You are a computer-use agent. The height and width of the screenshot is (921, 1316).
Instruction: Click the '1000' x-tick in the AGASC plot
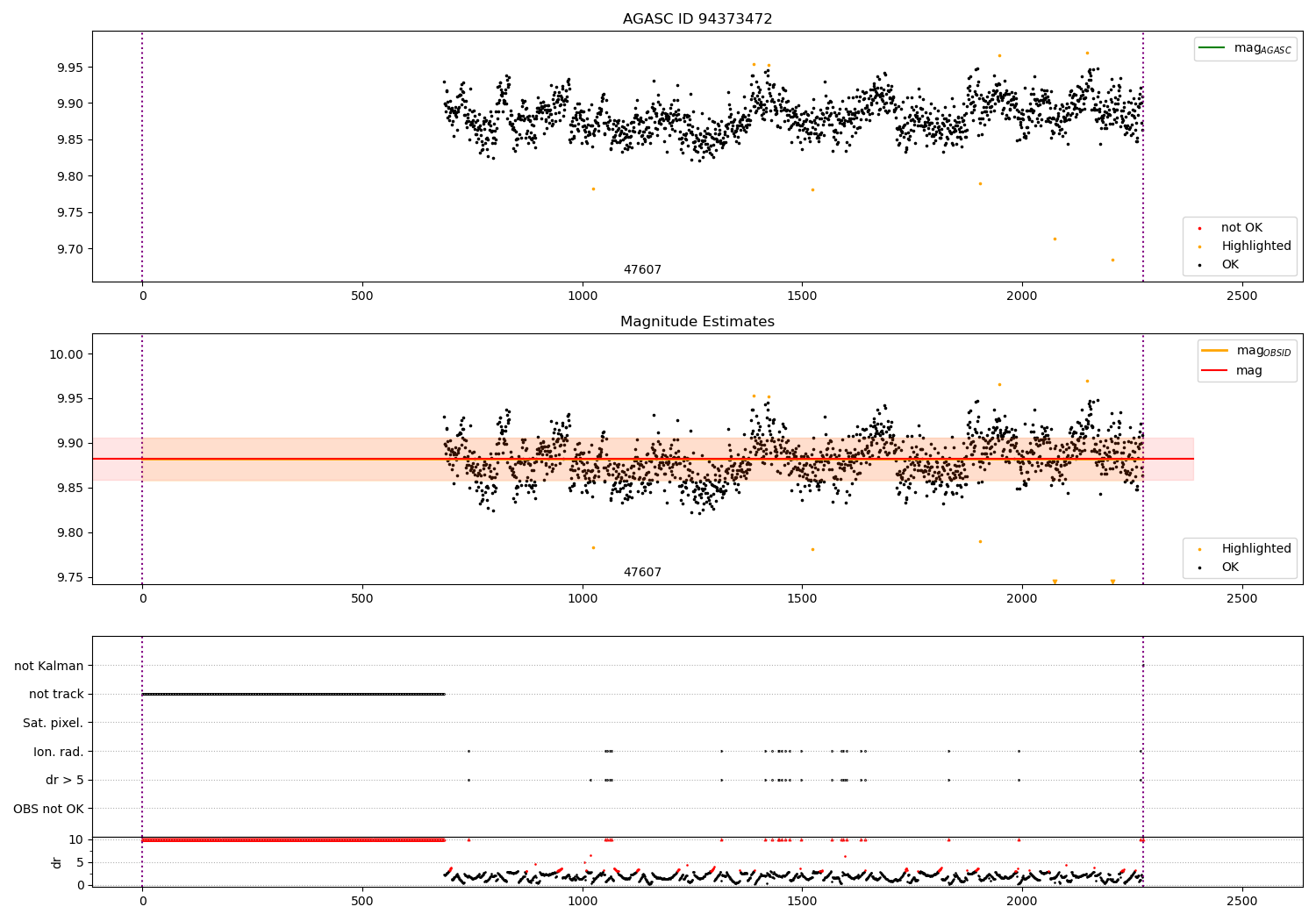[583, 296]
